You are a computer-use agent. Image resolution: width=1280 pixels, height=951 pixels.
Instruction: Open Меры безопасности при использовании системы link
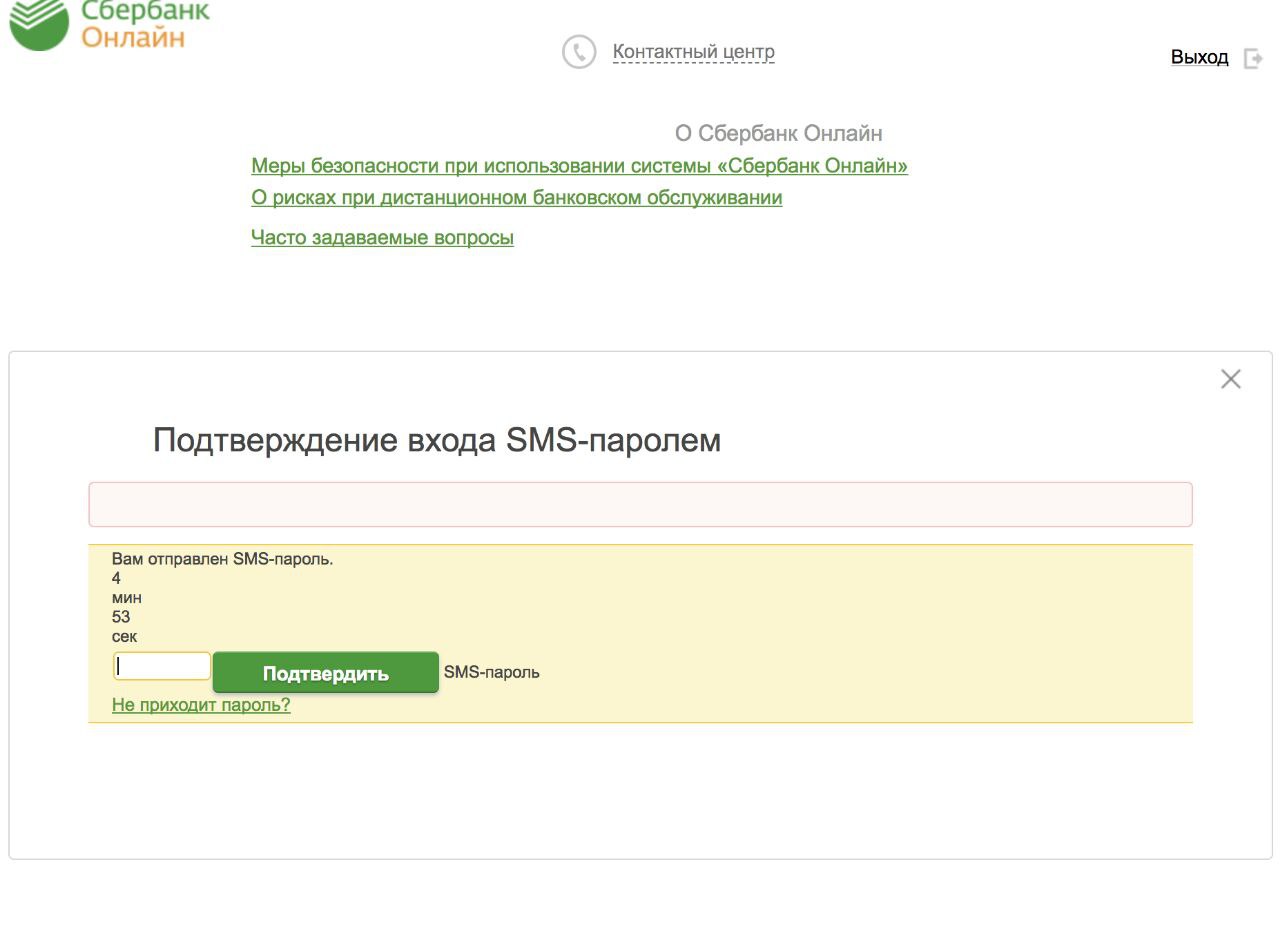click(579, 166)
